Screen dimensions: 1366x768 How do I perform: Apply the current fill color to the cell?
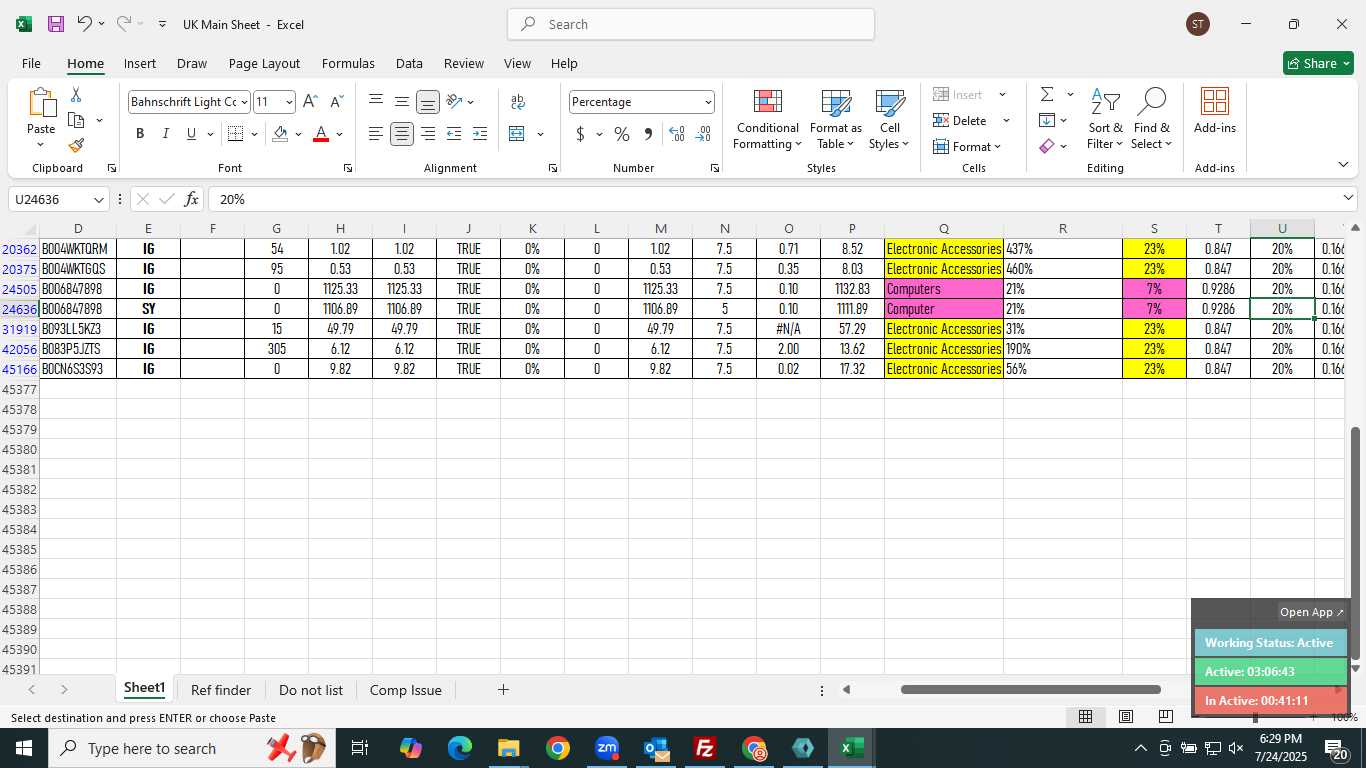[281, 134]
